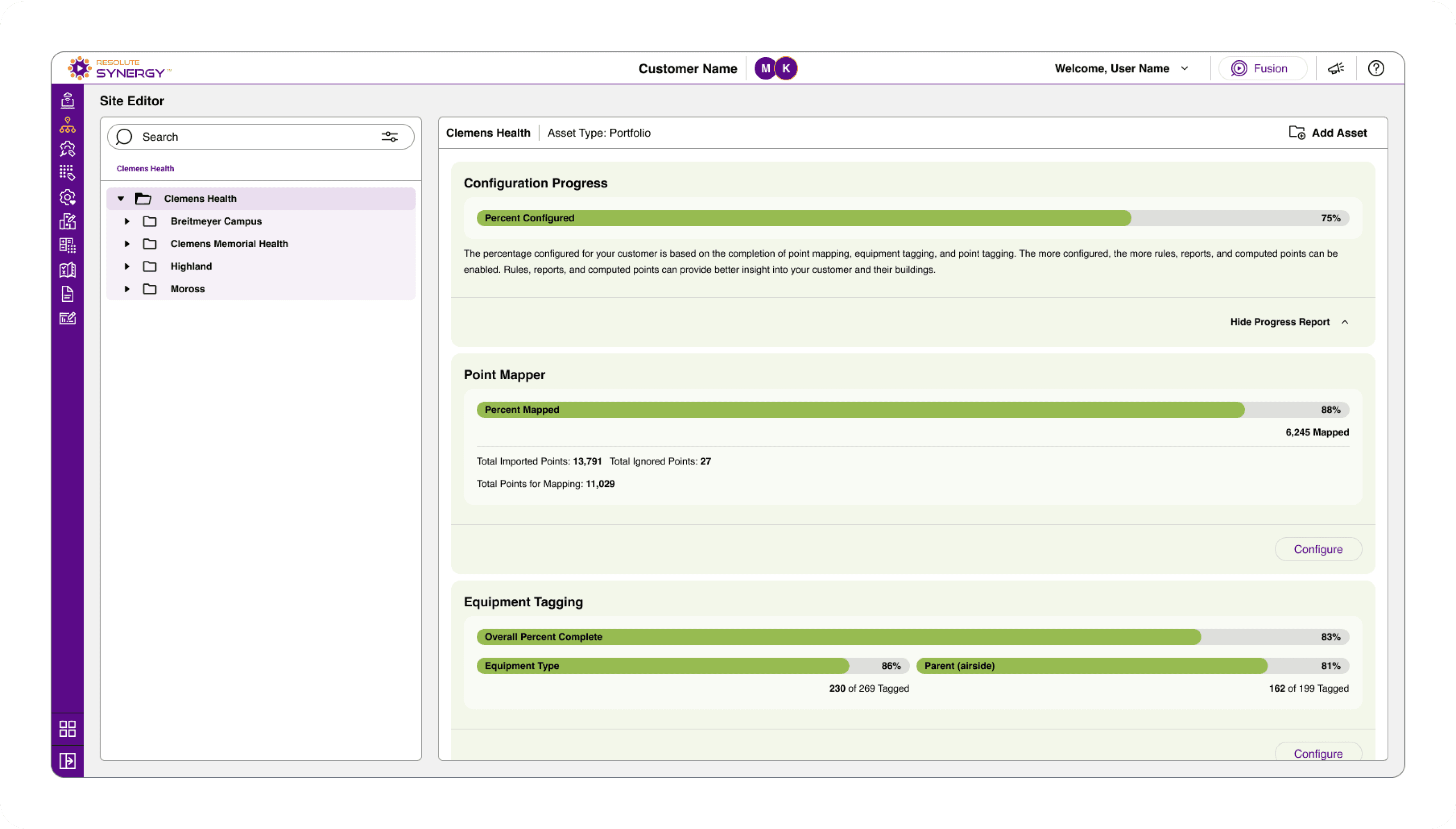Click the announcements megaphone icon

pyautogui.click(x=1336, y=68)
